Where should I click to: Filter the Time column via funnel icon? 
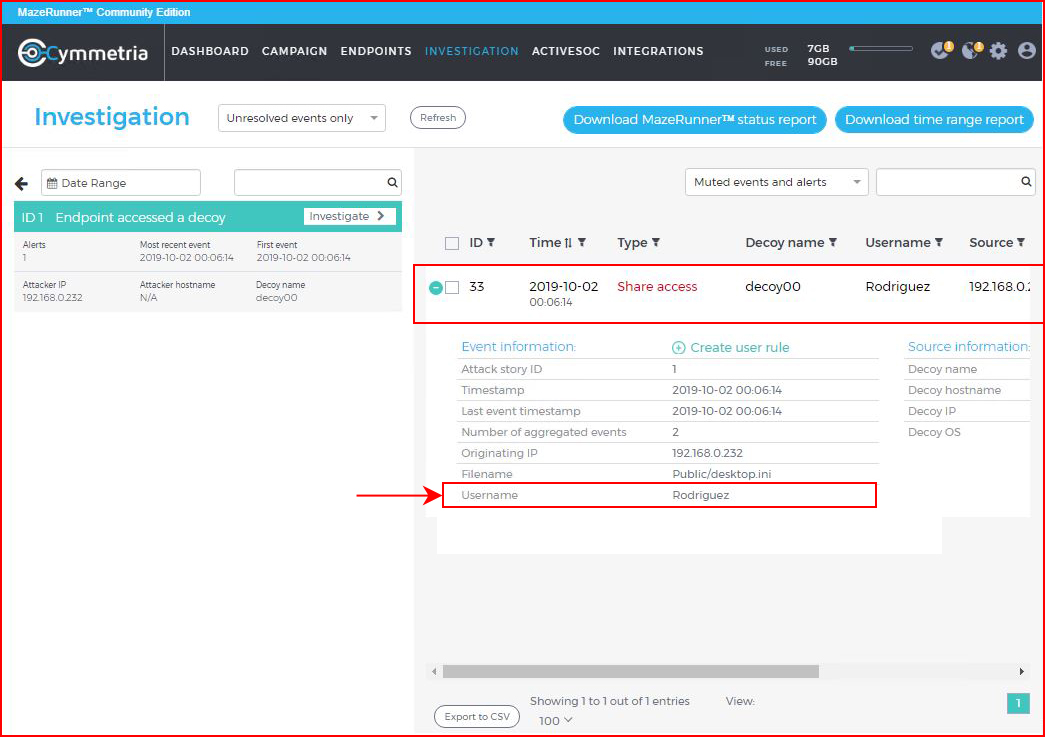pyautogui.click(x=582, y=243)
